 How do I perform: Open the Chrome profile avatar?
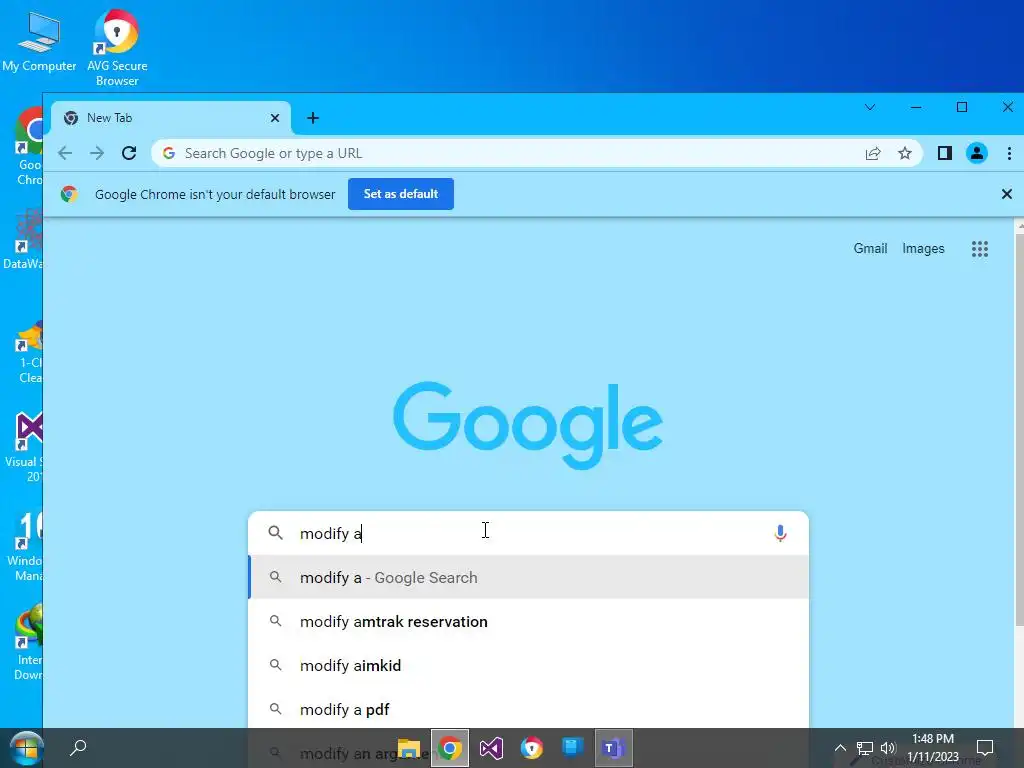976,153
